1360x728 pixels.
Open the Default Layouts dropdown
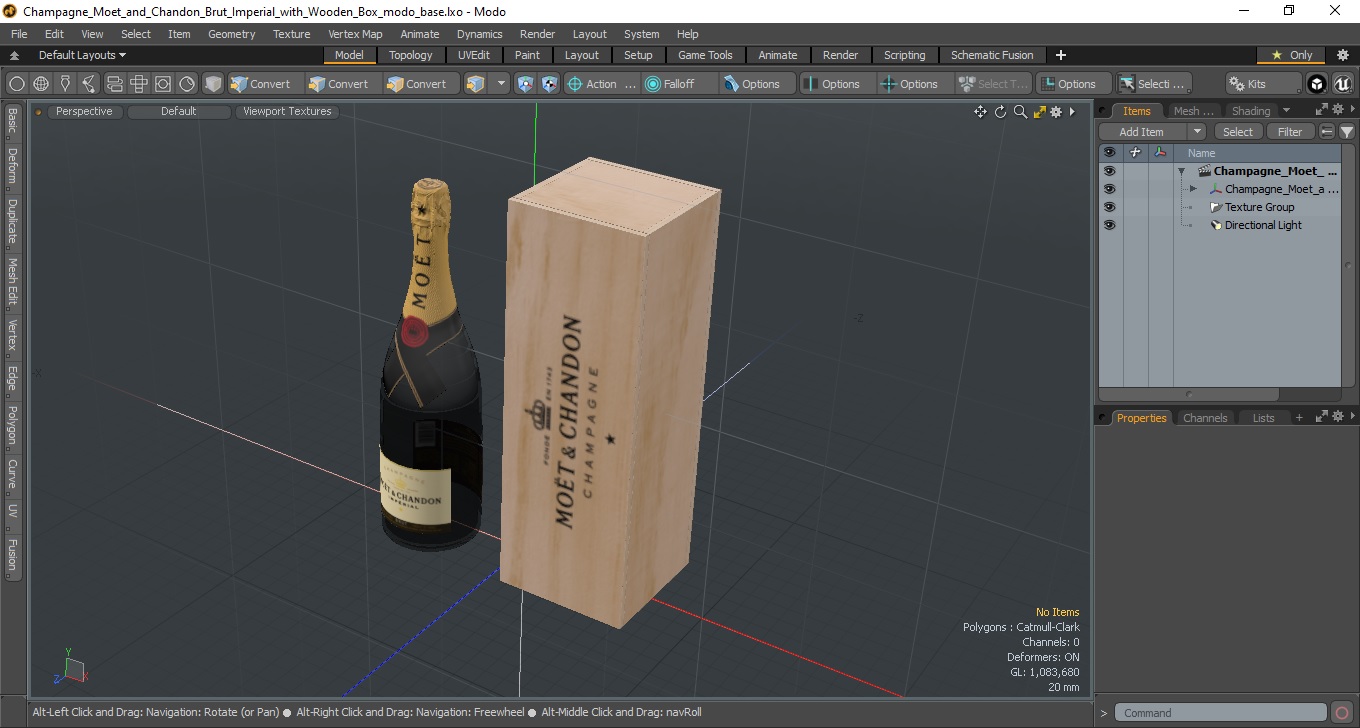coord(82,55)
